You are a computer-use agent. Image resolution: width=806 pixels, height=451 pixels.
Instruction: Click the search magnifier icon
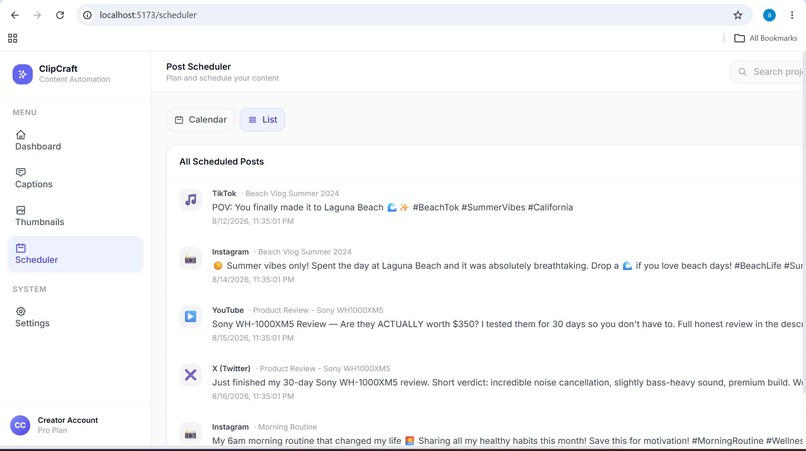(x=742, y=72)
